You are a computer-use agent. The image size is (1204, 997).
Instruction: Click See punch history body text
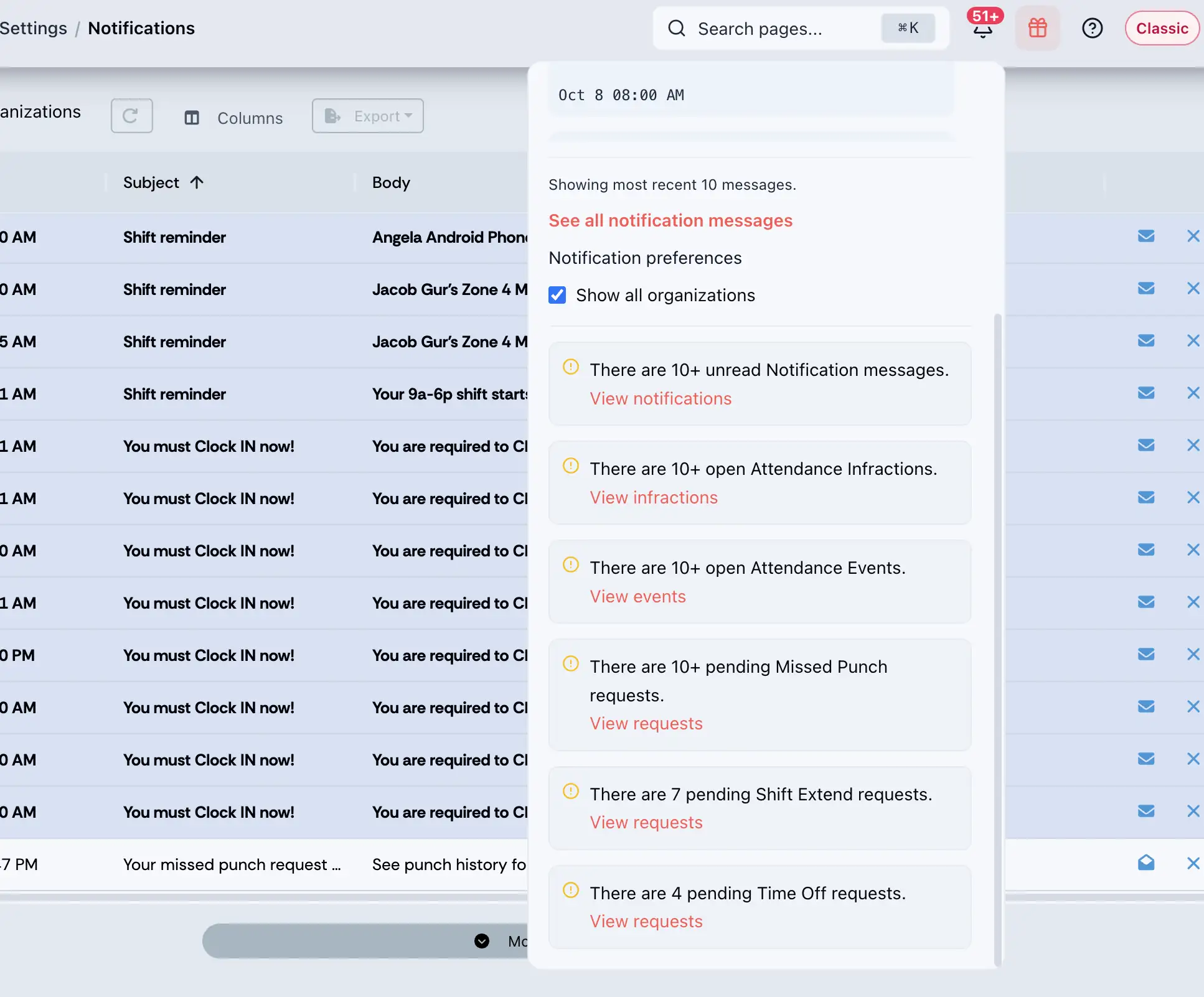(x=449, y=864)
